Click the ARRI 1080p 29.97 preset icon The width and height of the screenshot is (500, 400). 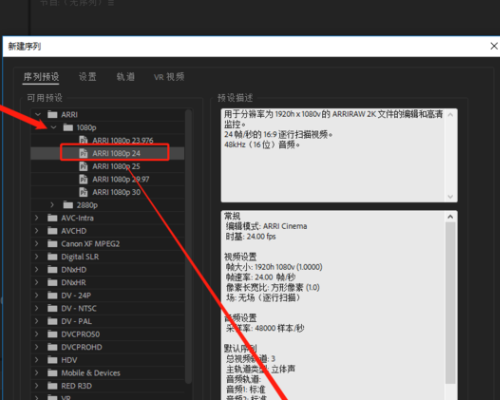pyautogui.click(x=83, y=179)
